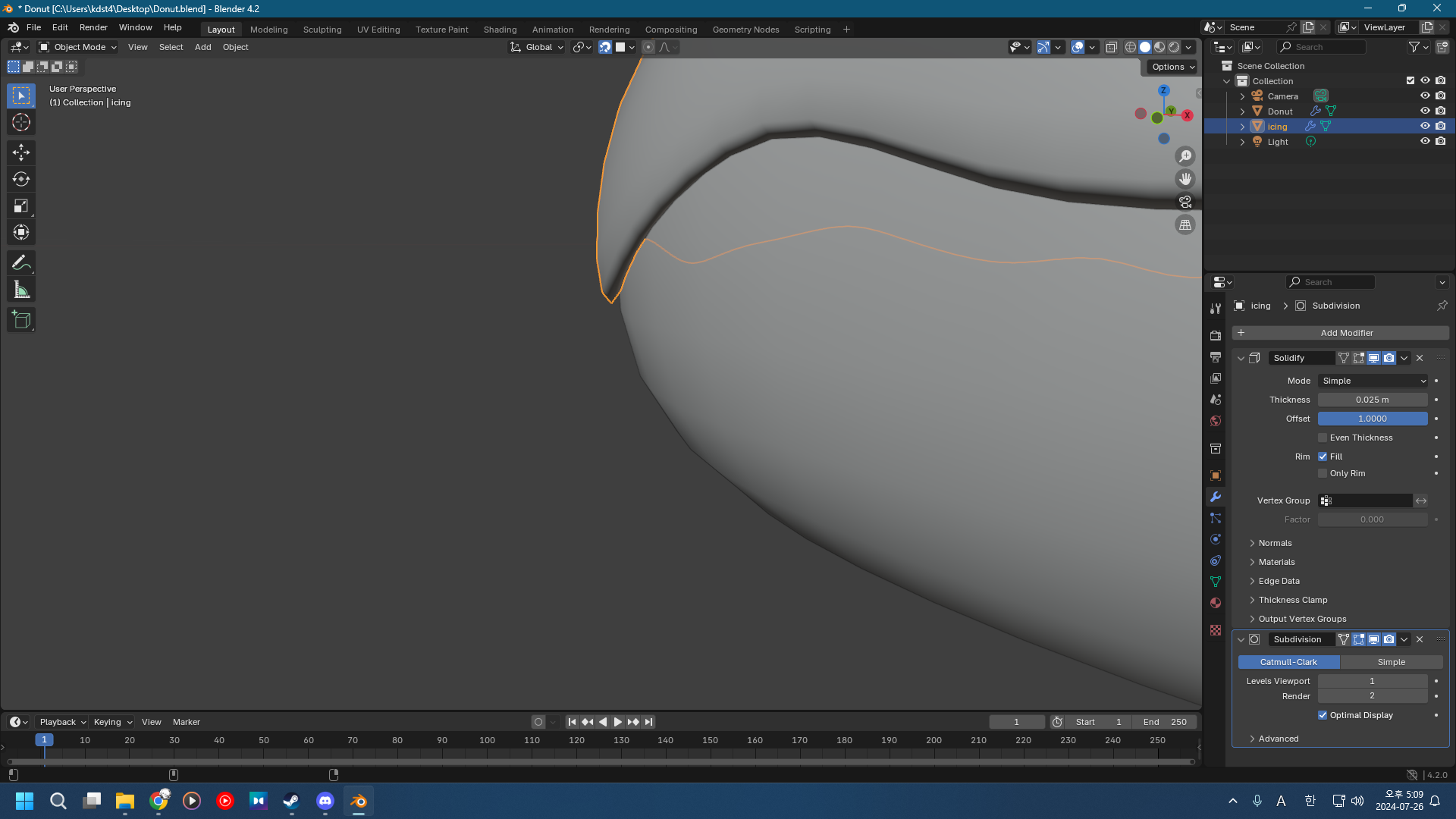Activate the Add Cube tool
Image resolution: width=1456 pixels, height=819 pixels.
[21, 320]
